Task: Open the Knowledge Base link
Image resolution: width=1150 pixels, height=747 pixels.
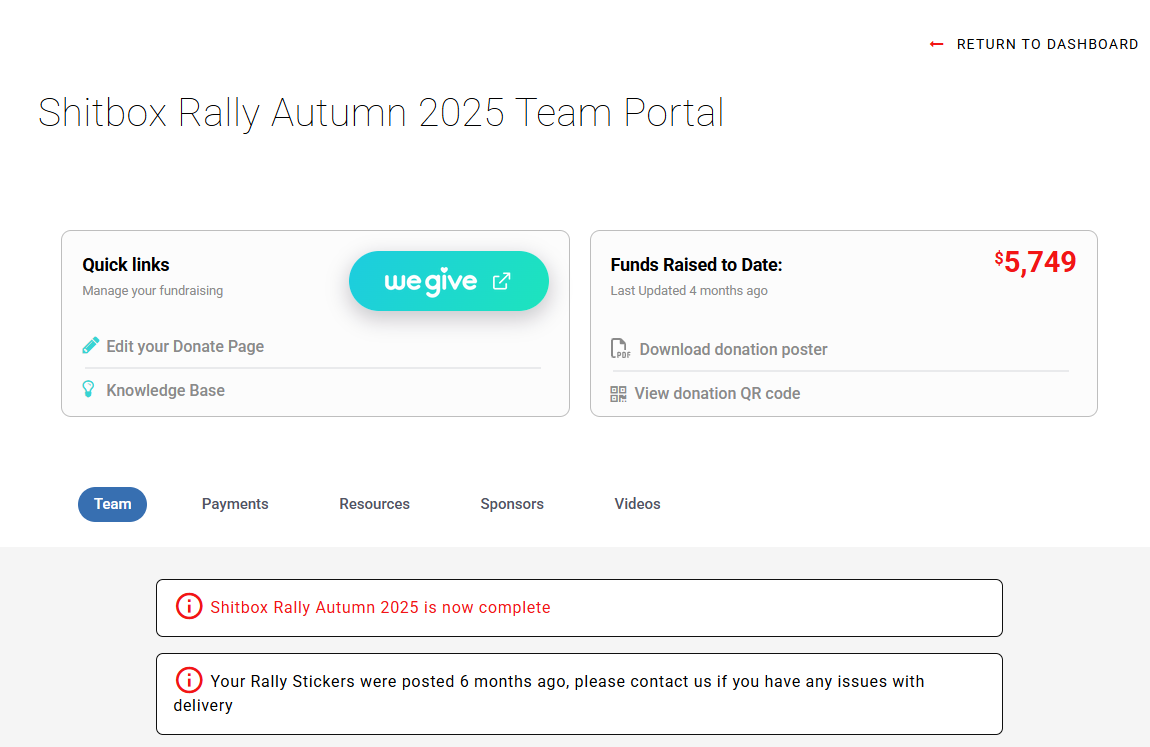Action: (x=165, y=390)
